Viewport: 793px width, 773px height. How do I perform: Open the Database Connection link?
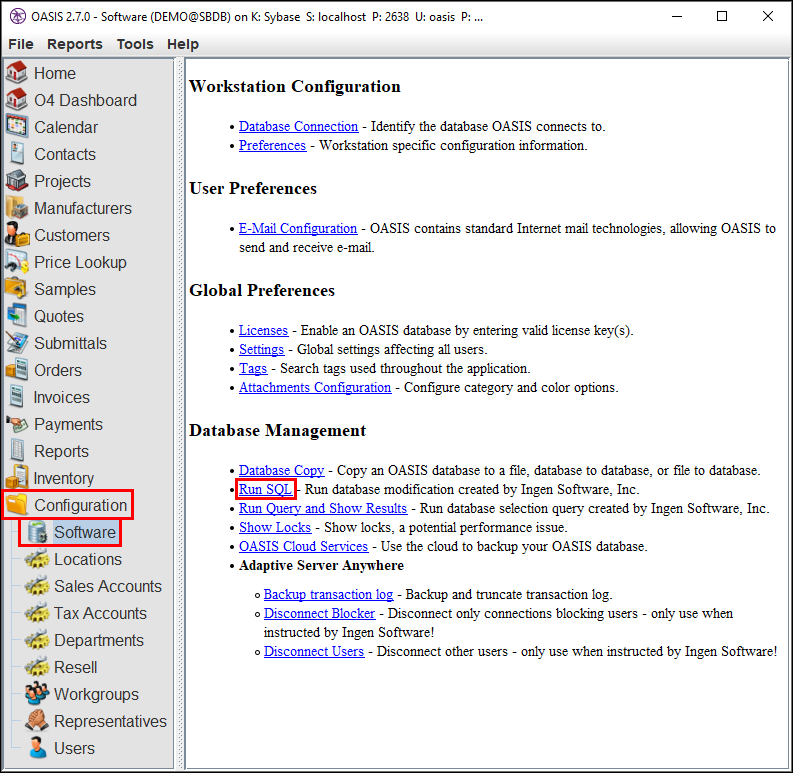298,126
